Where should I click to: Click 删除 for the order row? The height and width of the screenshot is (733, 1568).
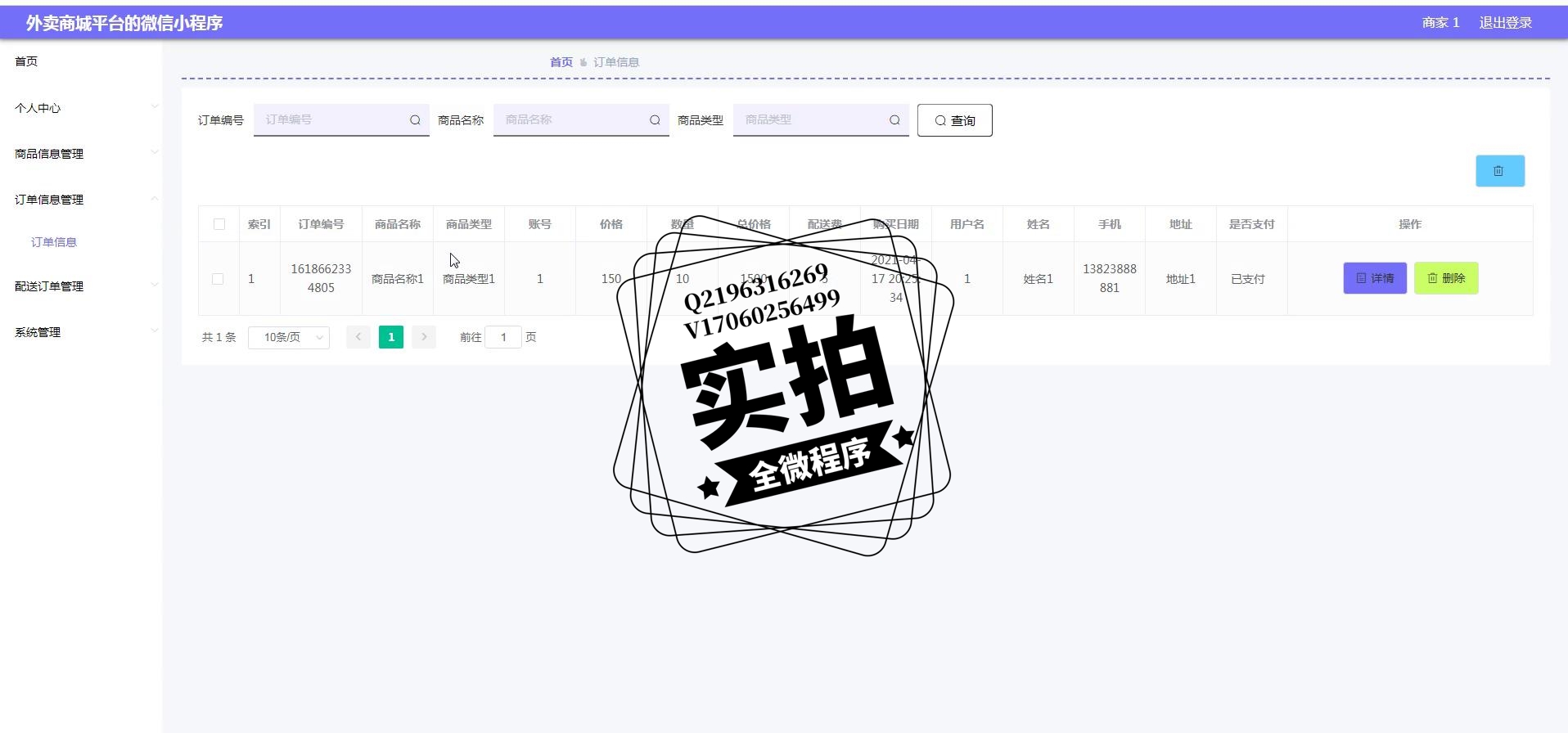[1446, 278]
